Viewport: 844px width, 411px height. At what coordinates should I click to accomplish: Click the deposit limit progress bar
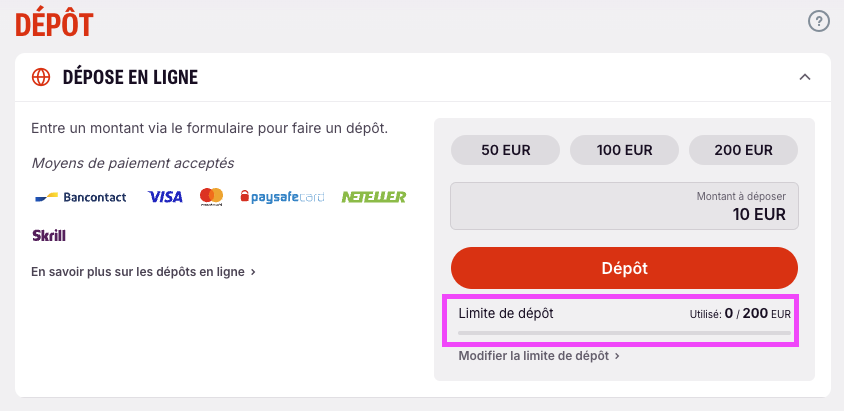click(624, 332)
